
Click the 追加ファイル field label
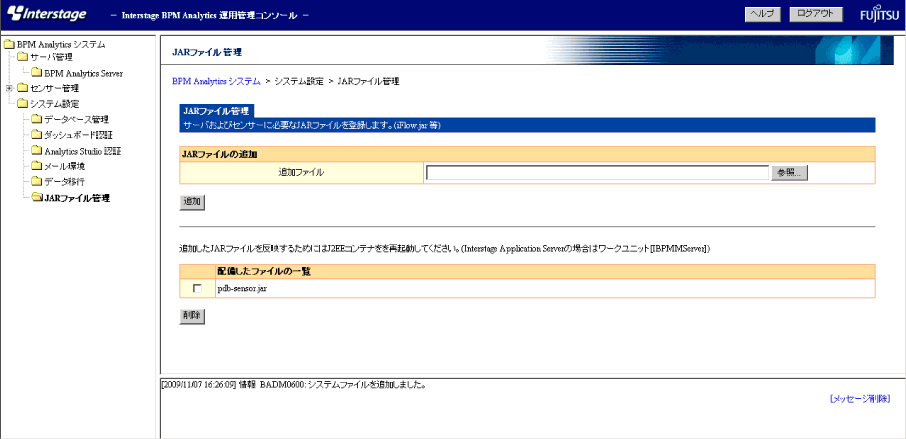(301, 173)
